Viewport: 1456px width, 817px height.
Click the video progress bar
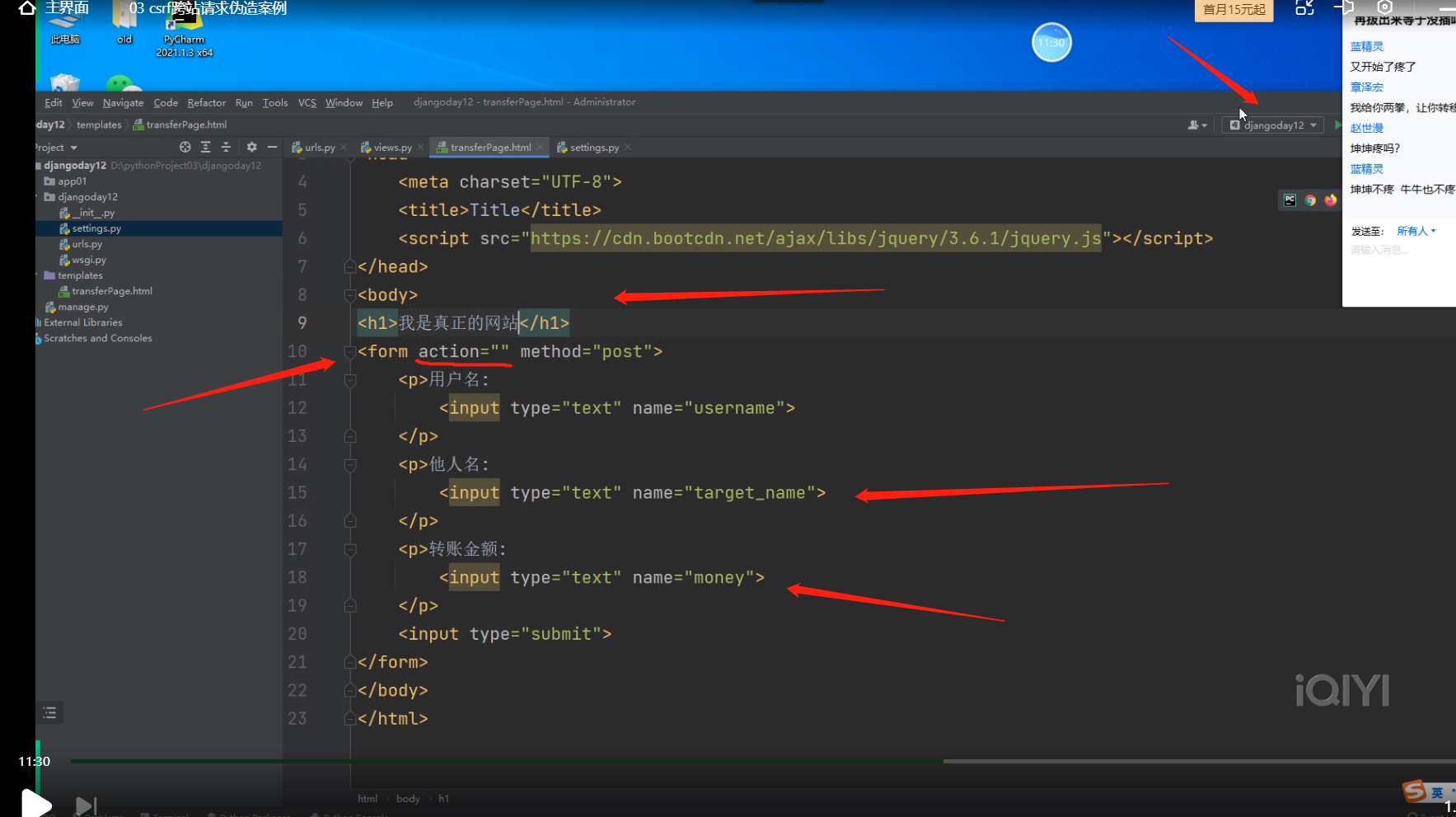762,761
